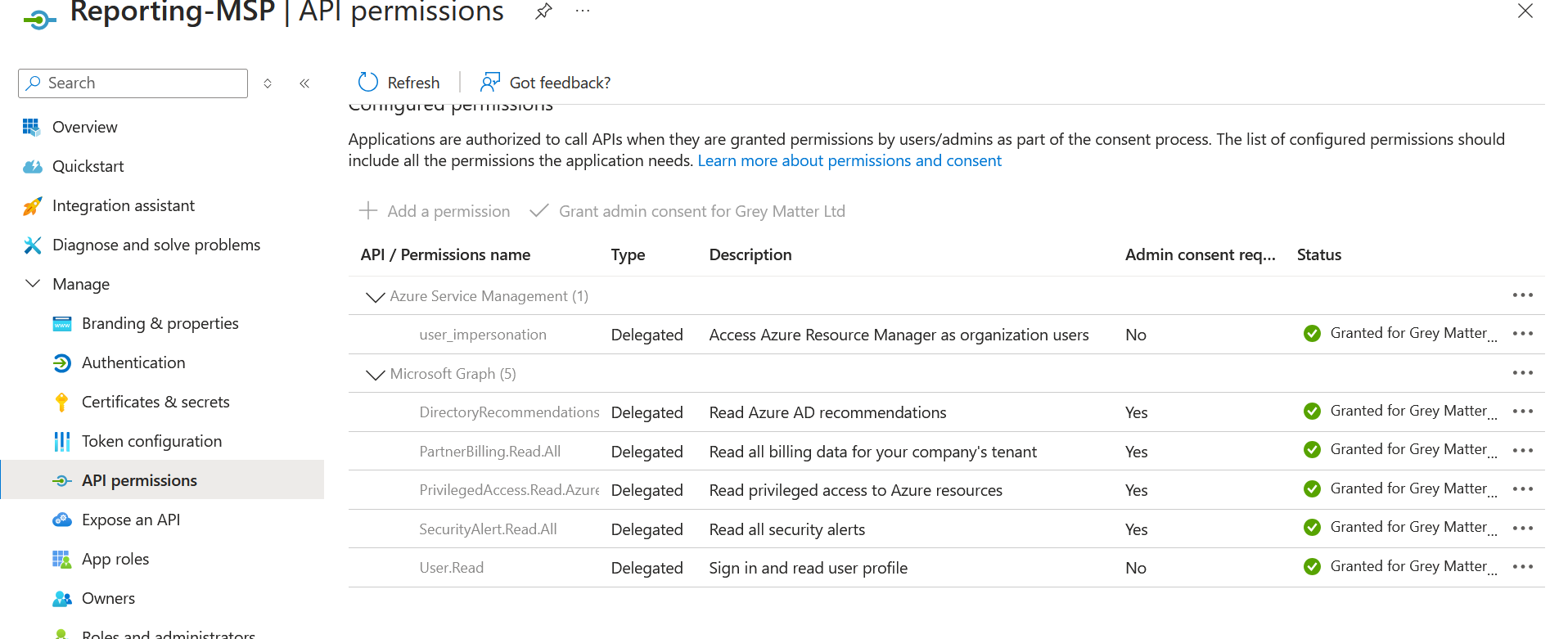Click the Certificates key icon
1568x639 pixels.
pos(62,402)
